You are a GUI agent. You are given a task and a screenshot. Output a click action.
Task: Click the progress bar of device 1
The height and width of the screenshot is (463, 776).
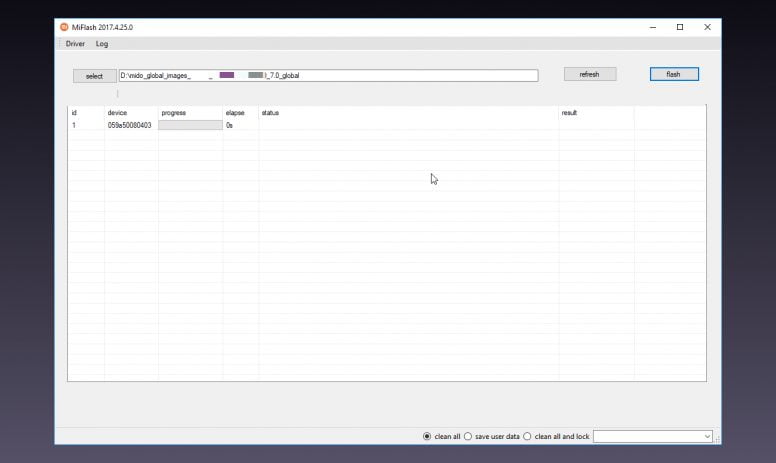pos(190,125)
